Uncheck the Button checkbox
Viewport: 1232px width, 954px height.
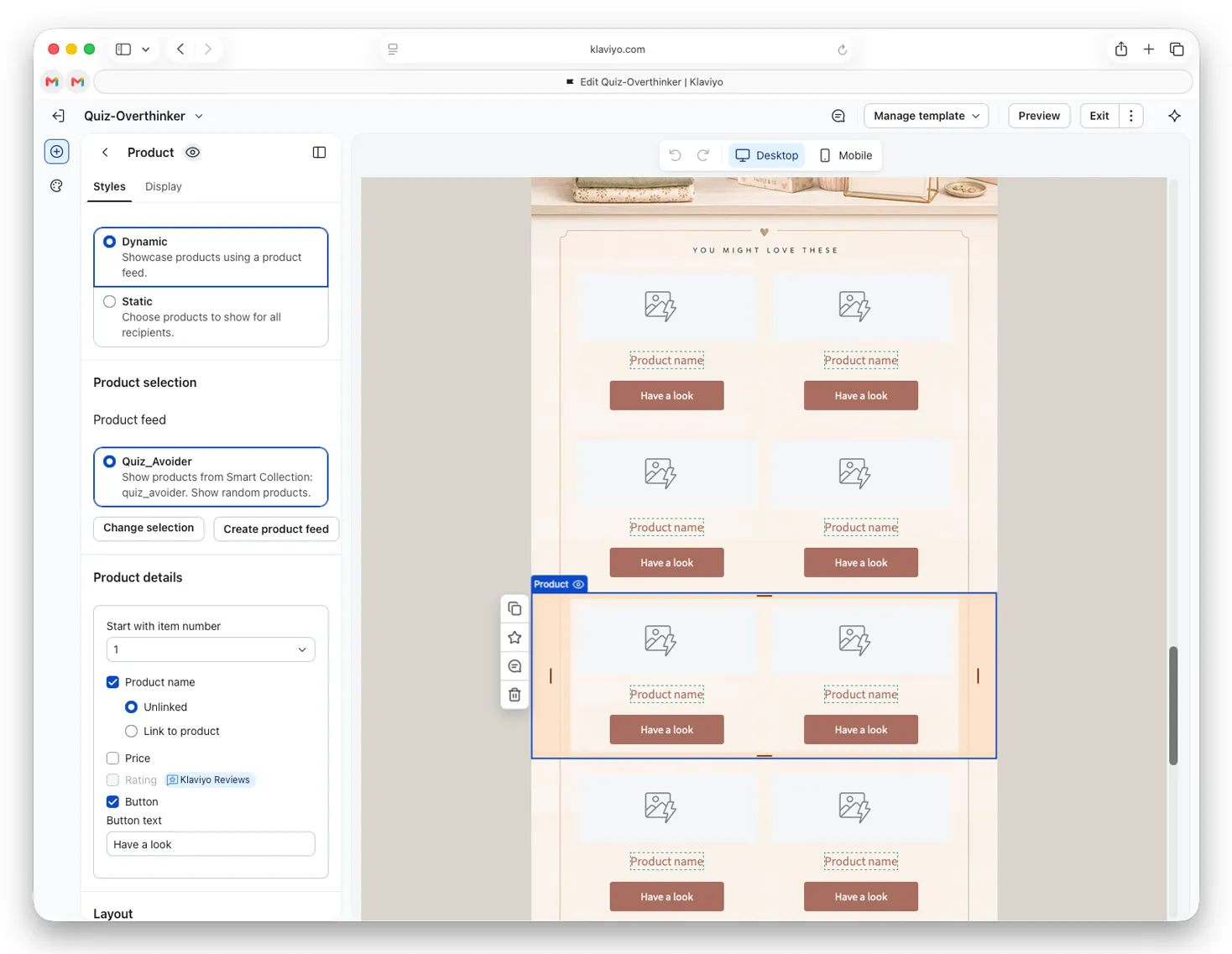coord(112,802)
